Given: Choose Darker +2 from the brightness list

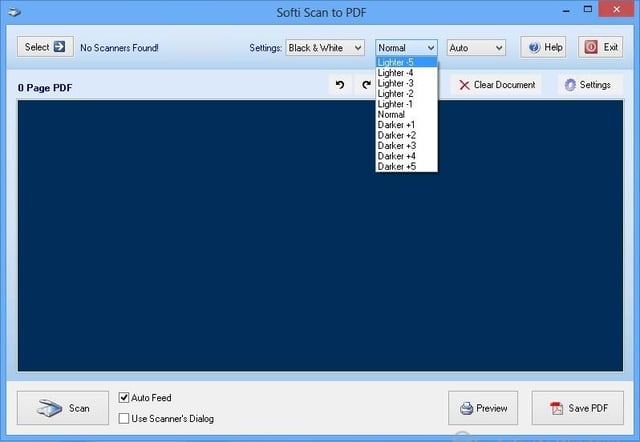Looking at the screenshot, I should (x=406, y=135).
